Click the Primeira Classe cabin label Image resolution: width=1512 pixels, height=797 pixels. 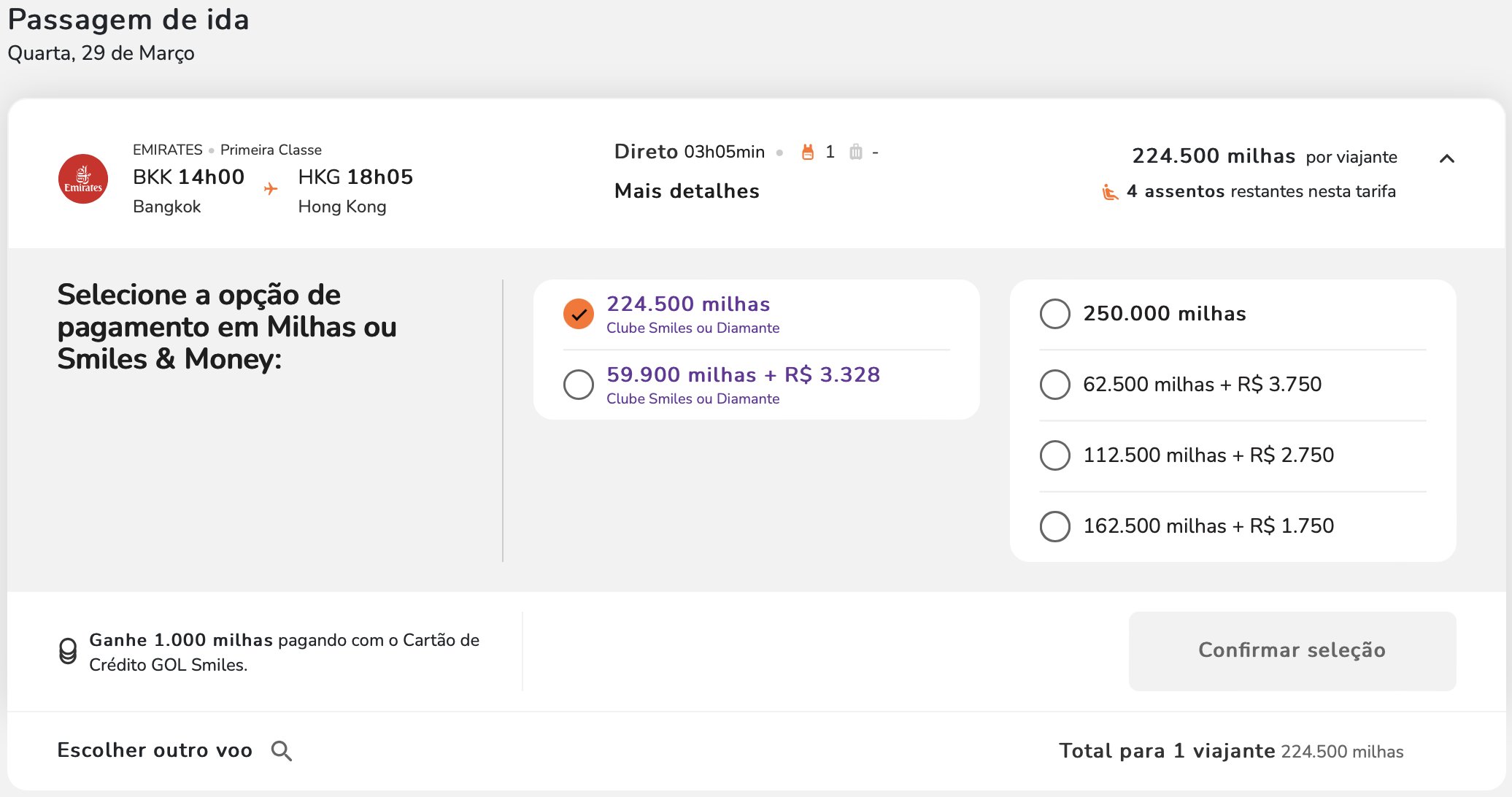pyautogui.click(x=271, y=150)
